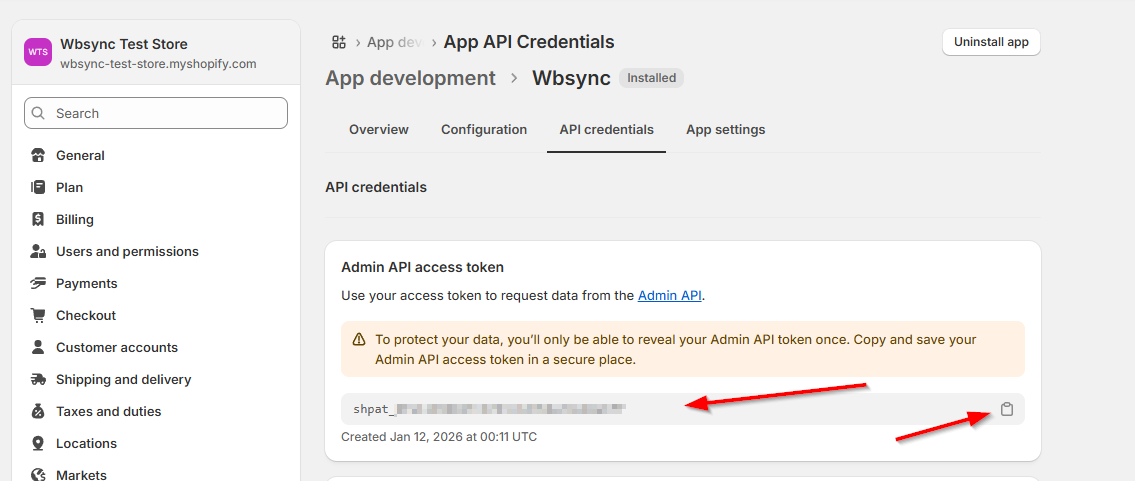Screen dimensions: 1135x481
Task: Click the Plan sidebar icon
Action: pyautogui.click(x=38, y=188)
